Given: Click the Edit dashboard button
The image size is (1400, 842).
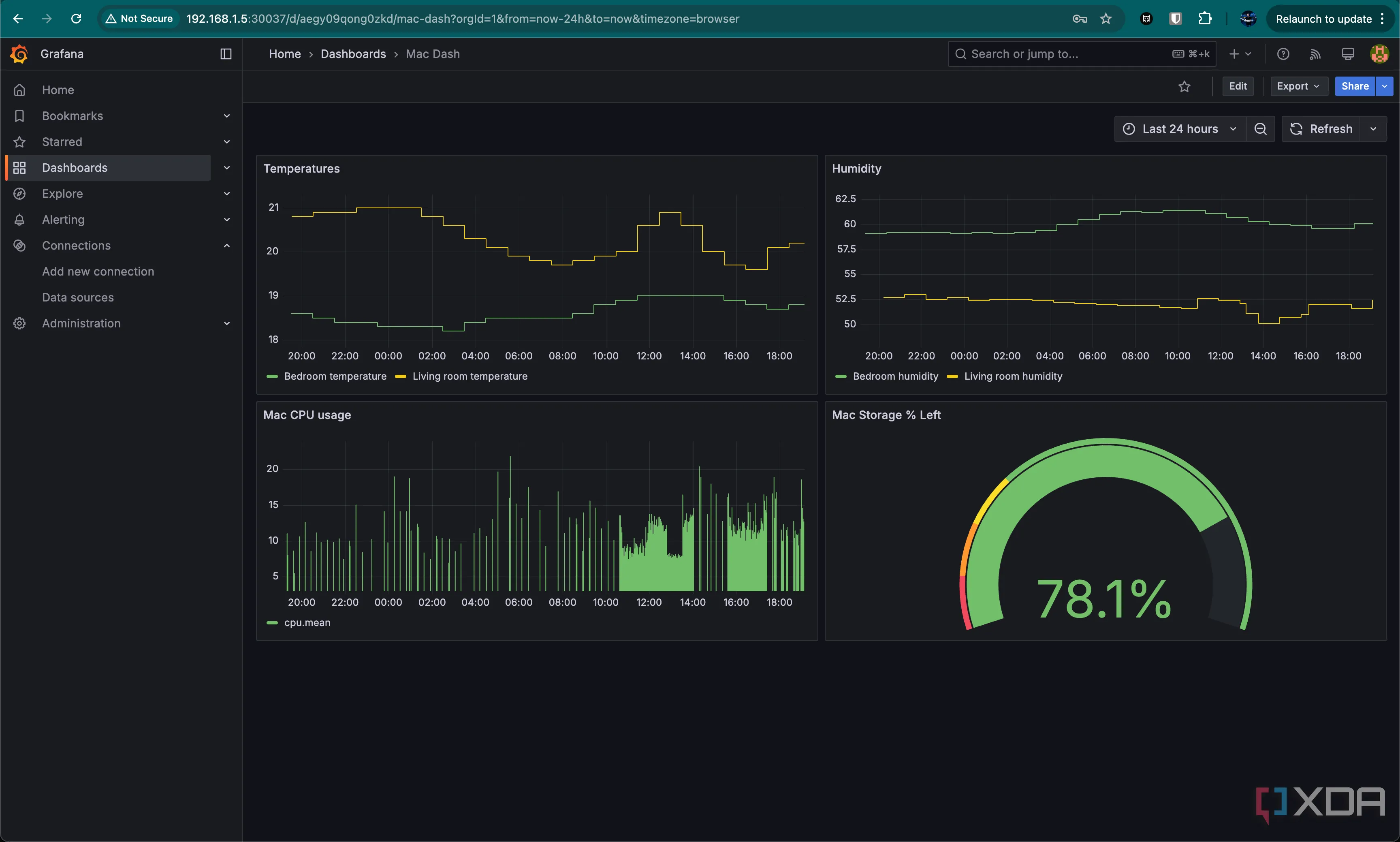Looking at the screenshot, I should (x=1237, y=86).
